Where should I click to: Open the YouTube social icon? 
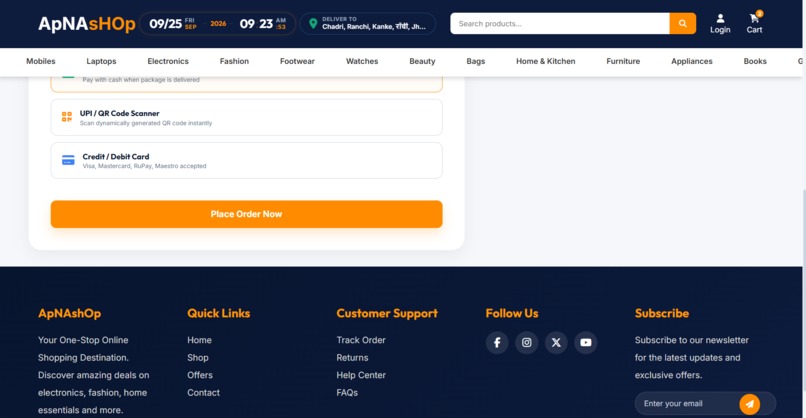coord(585,342)
